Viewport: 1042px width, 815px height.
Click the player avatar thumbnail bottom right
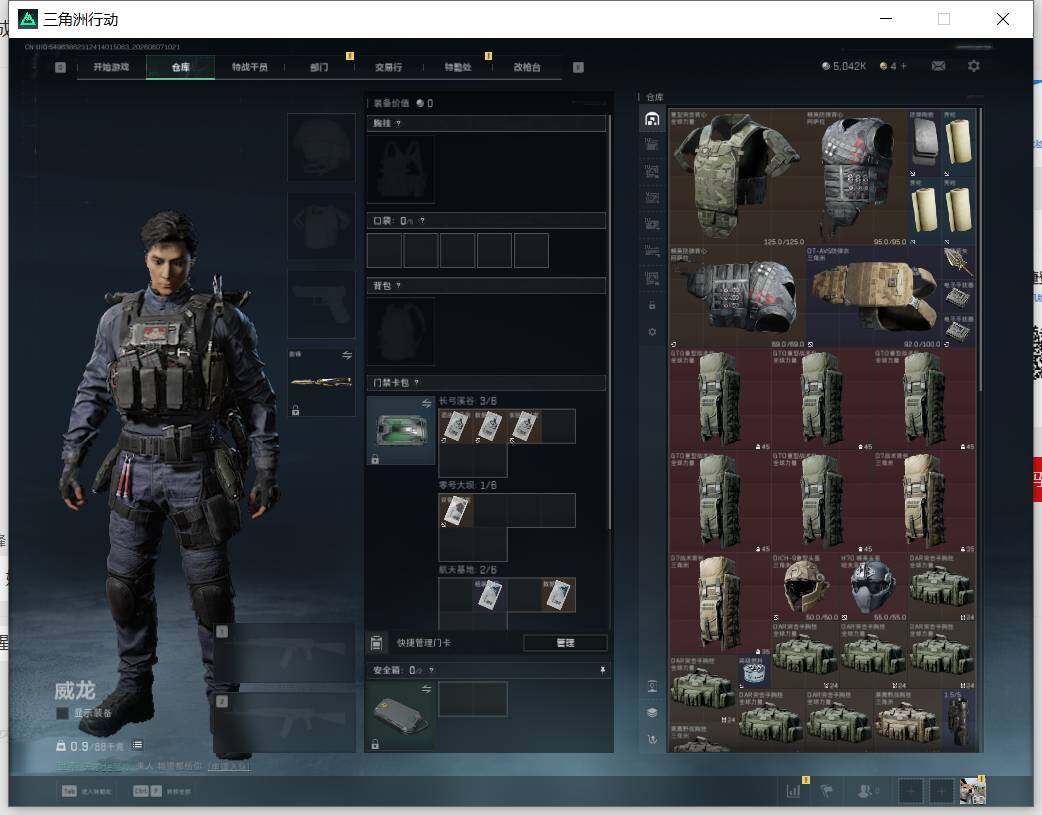pos(972,790)
